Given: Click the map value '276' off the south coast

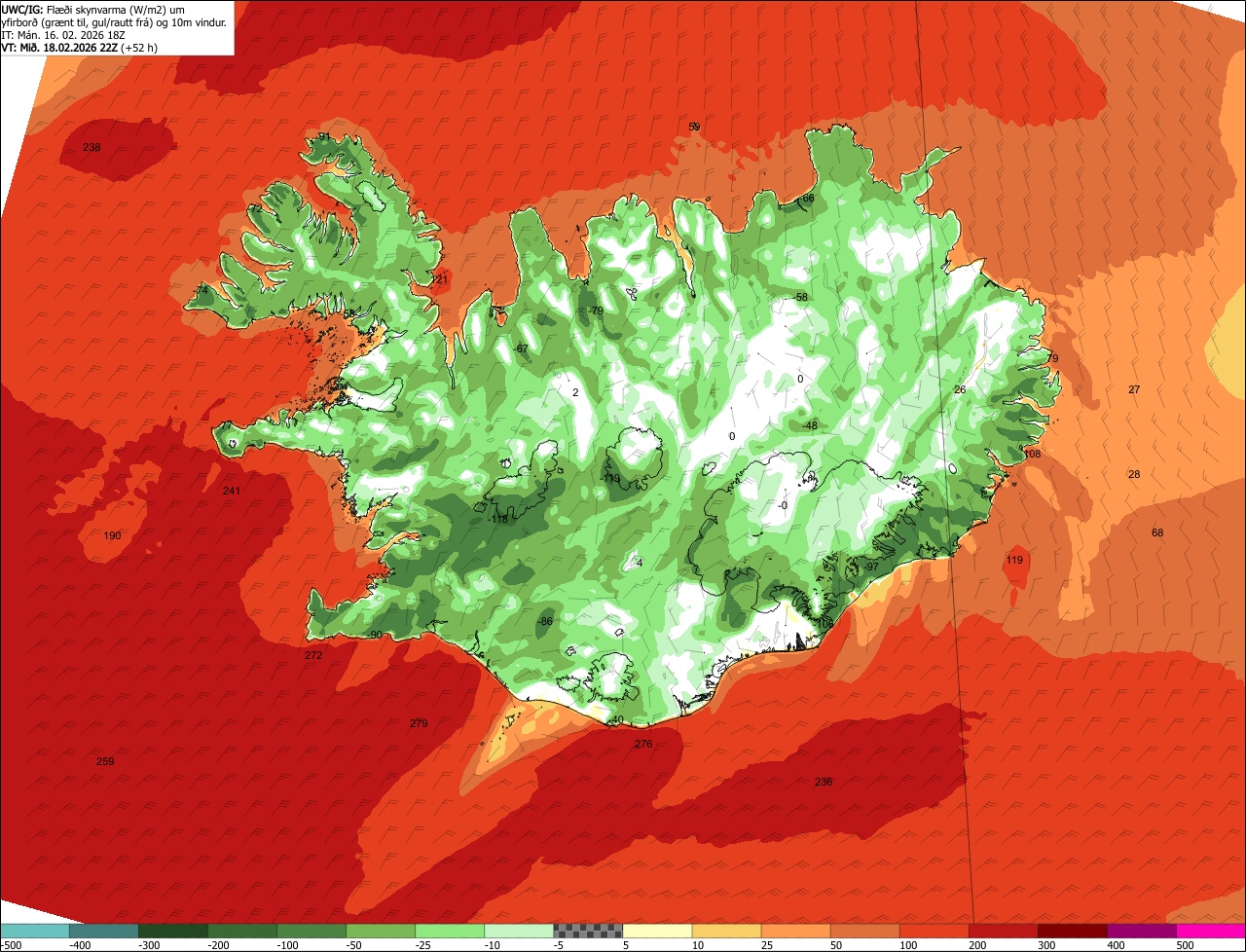Looking at the screenshot, I should point(642,744).
